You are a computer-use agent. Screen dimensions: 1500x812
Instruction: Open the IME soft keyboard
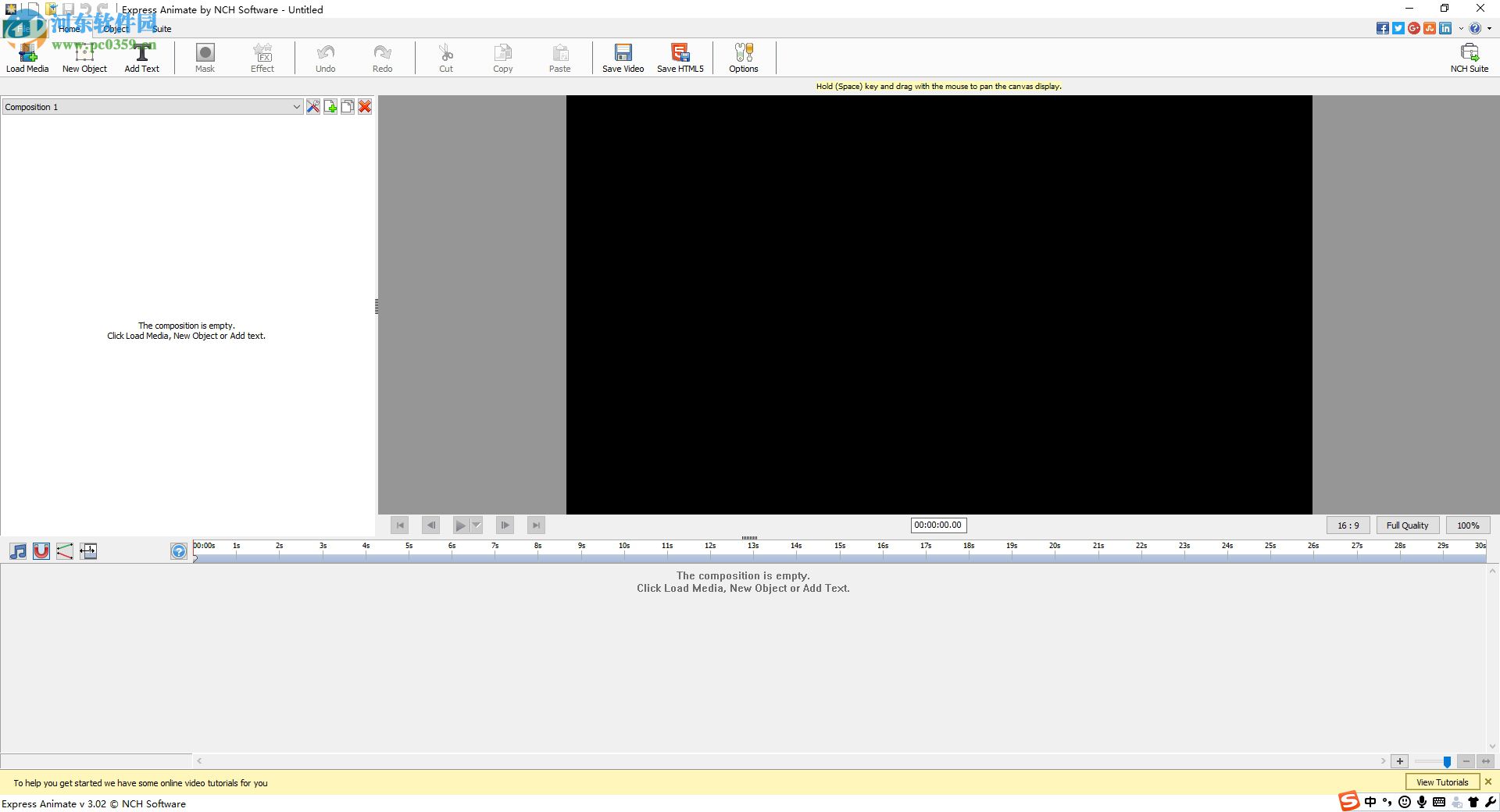point(1439,802)
